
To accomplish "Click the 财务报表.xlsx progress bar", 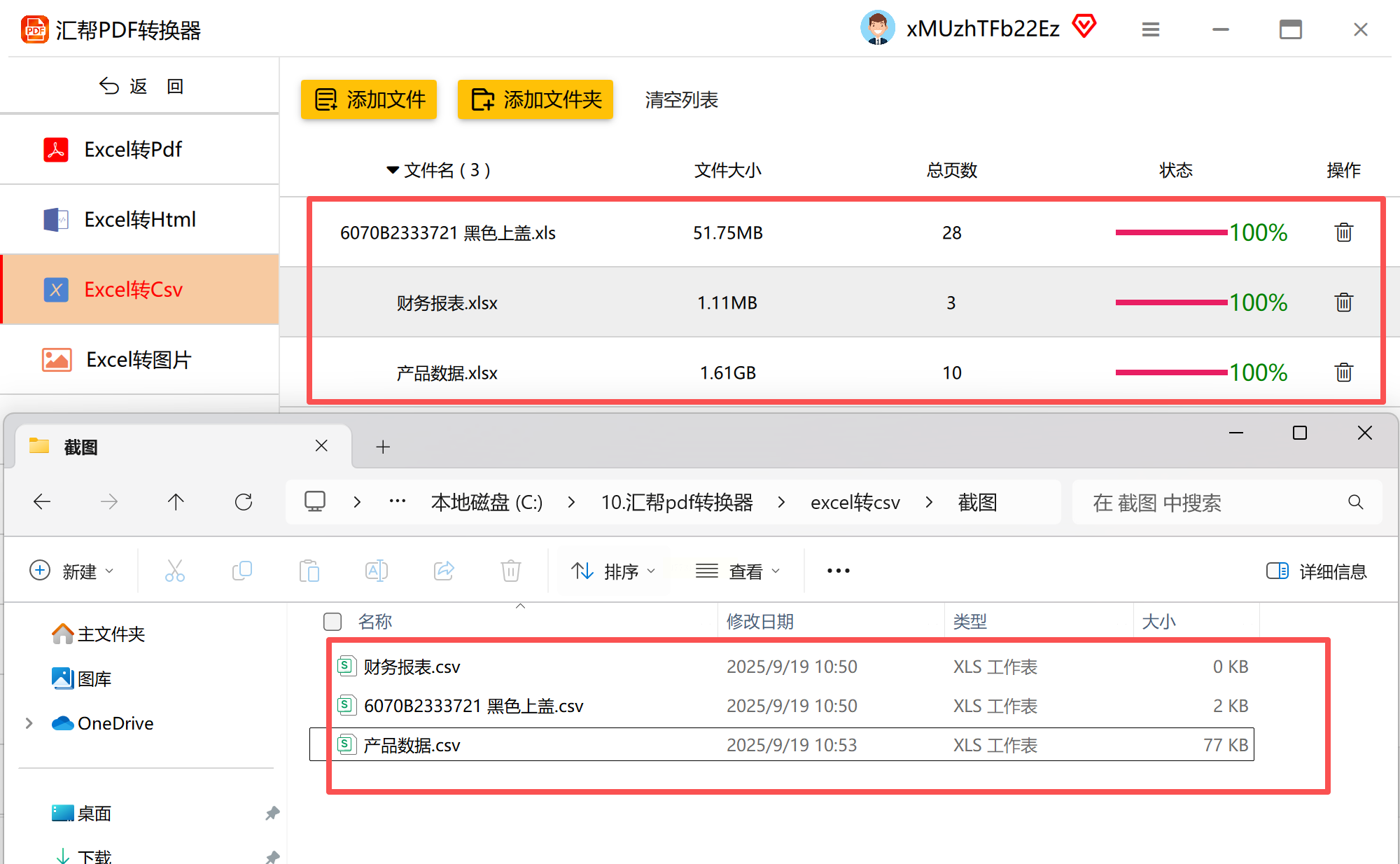I will (1170, 302).
